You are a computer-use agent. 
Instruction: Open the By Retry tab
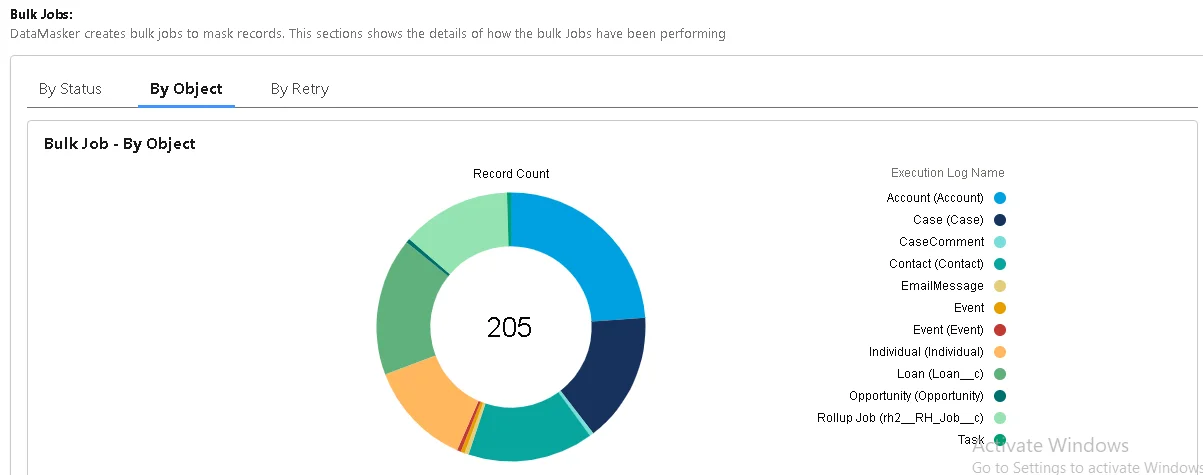coord(299,89)
